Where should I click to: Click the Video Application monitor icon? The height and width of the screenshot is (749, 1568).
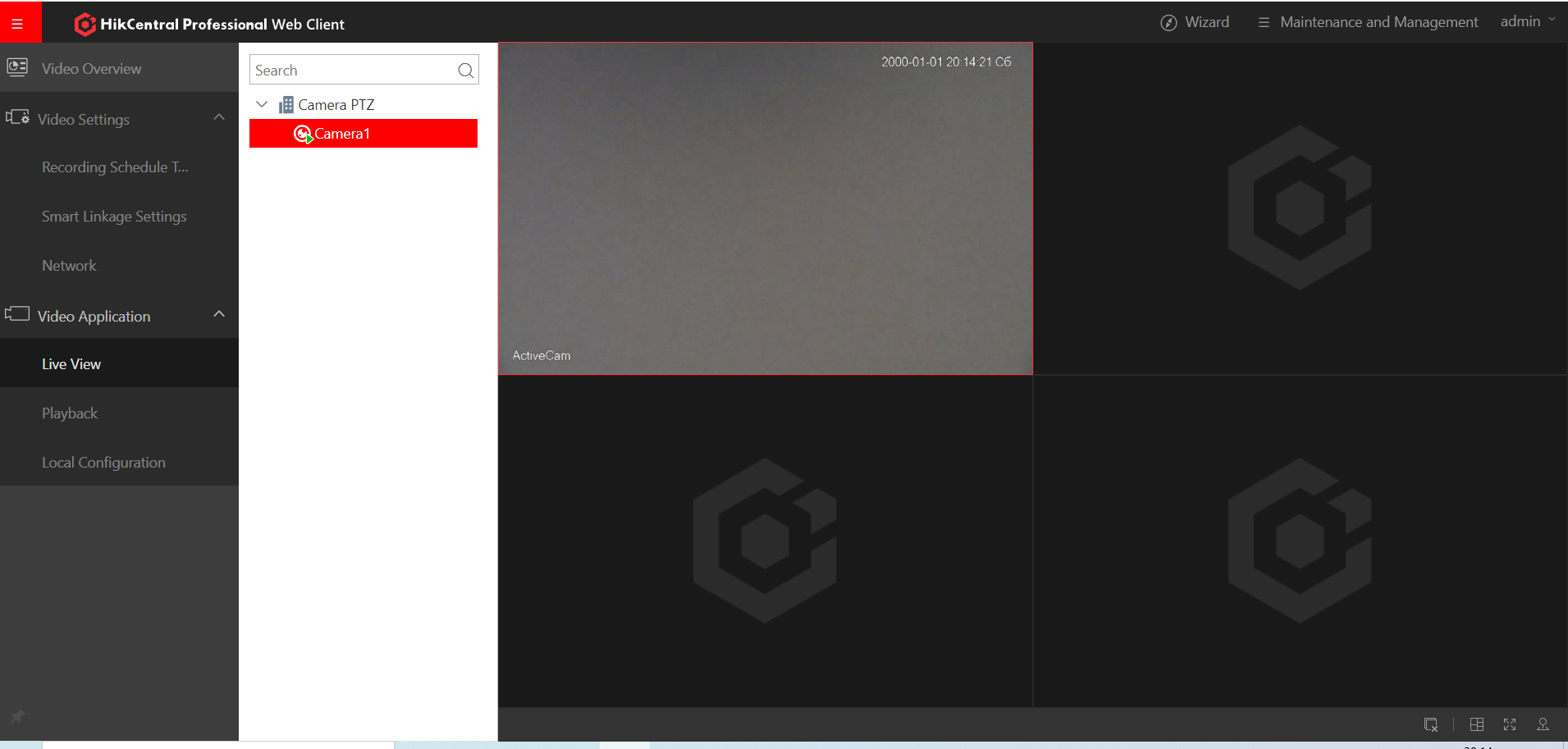pos(17,313)
